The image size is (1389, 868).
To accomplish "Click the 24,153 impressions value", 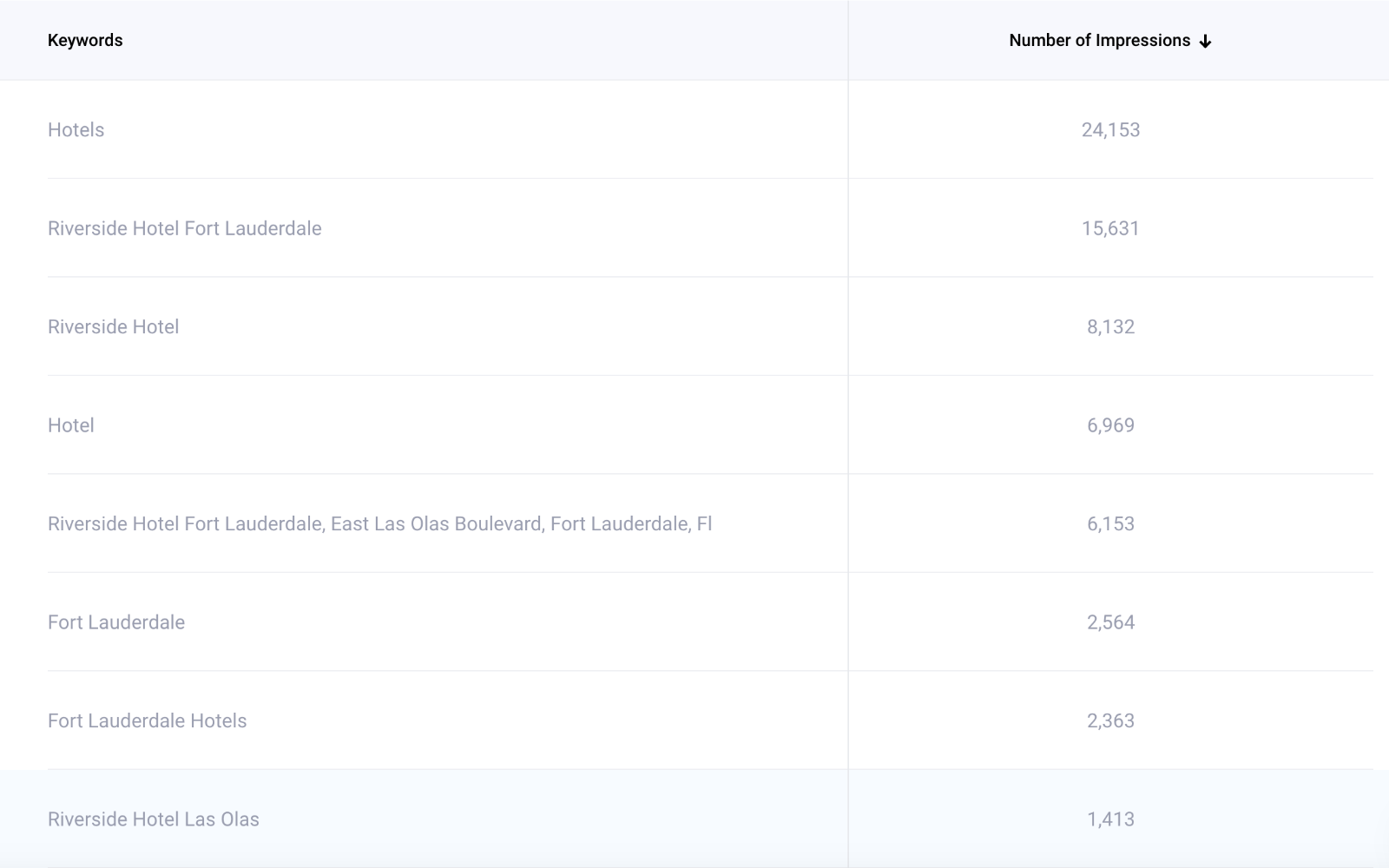I will point(1110,130).
